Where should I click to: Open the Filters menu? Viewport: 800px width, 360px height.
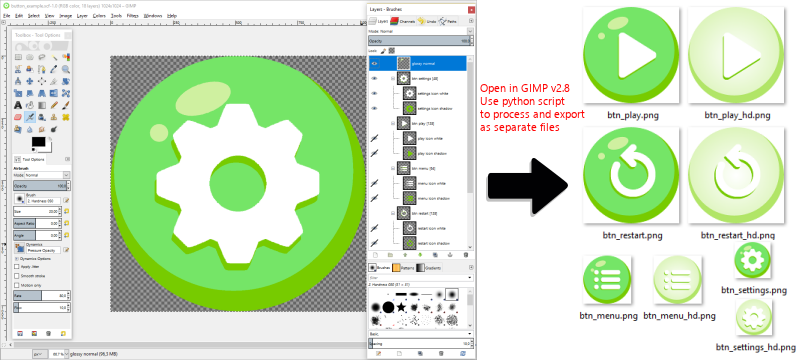[x=132, y=16]
